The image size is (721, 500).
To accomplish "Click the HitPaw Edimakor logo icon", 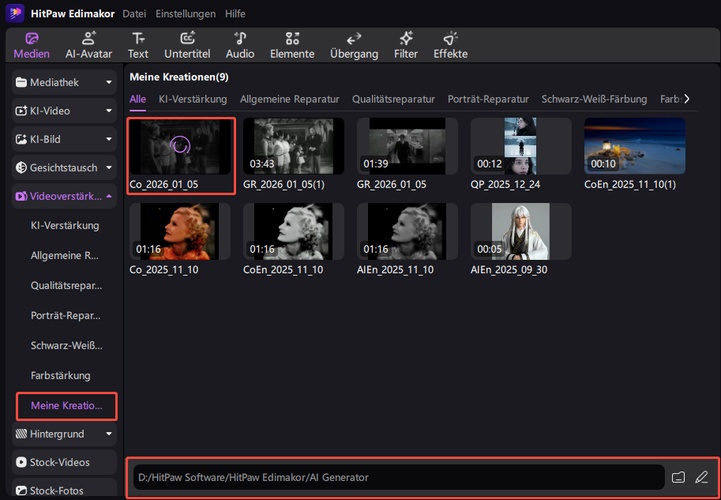I will click(x=15, y=13).
